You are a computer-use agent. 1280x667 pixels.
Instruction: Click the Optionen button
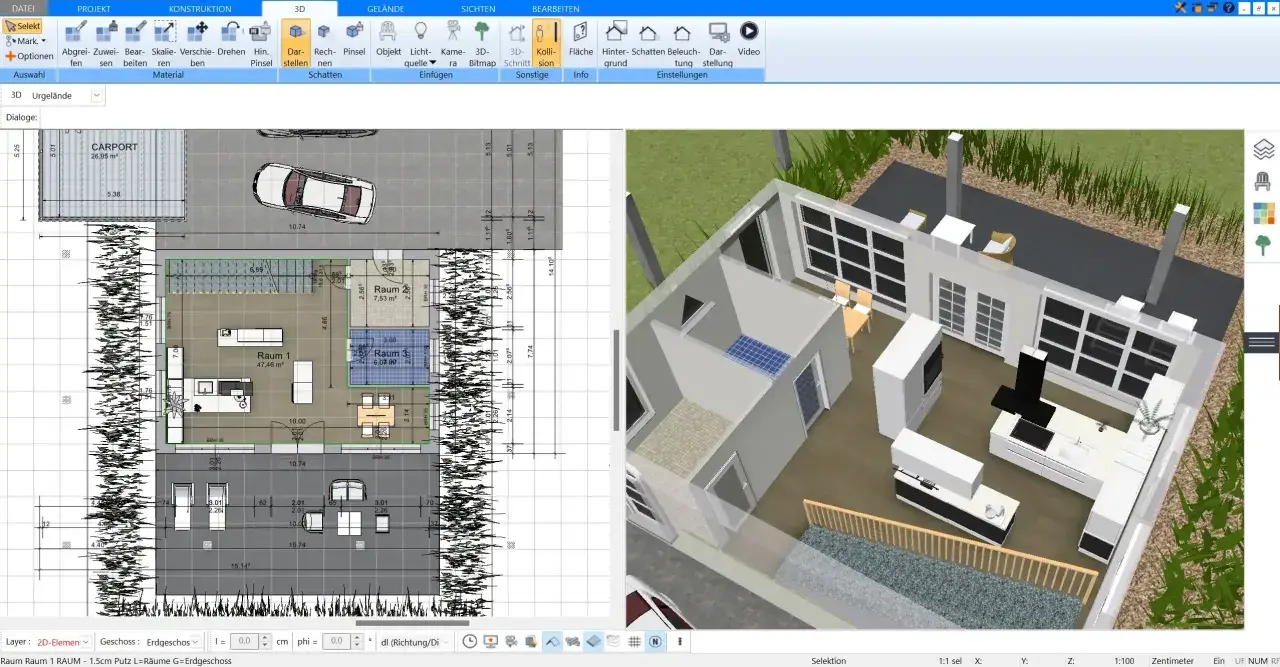pos(29,56)
